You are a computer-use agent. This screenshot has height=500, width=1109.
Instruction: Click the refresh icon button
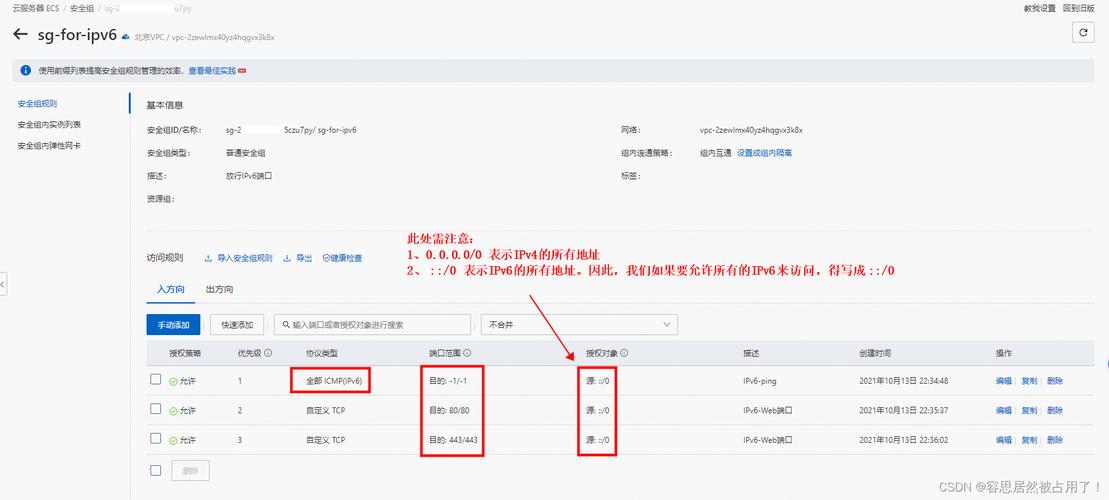click(1084, 33)
